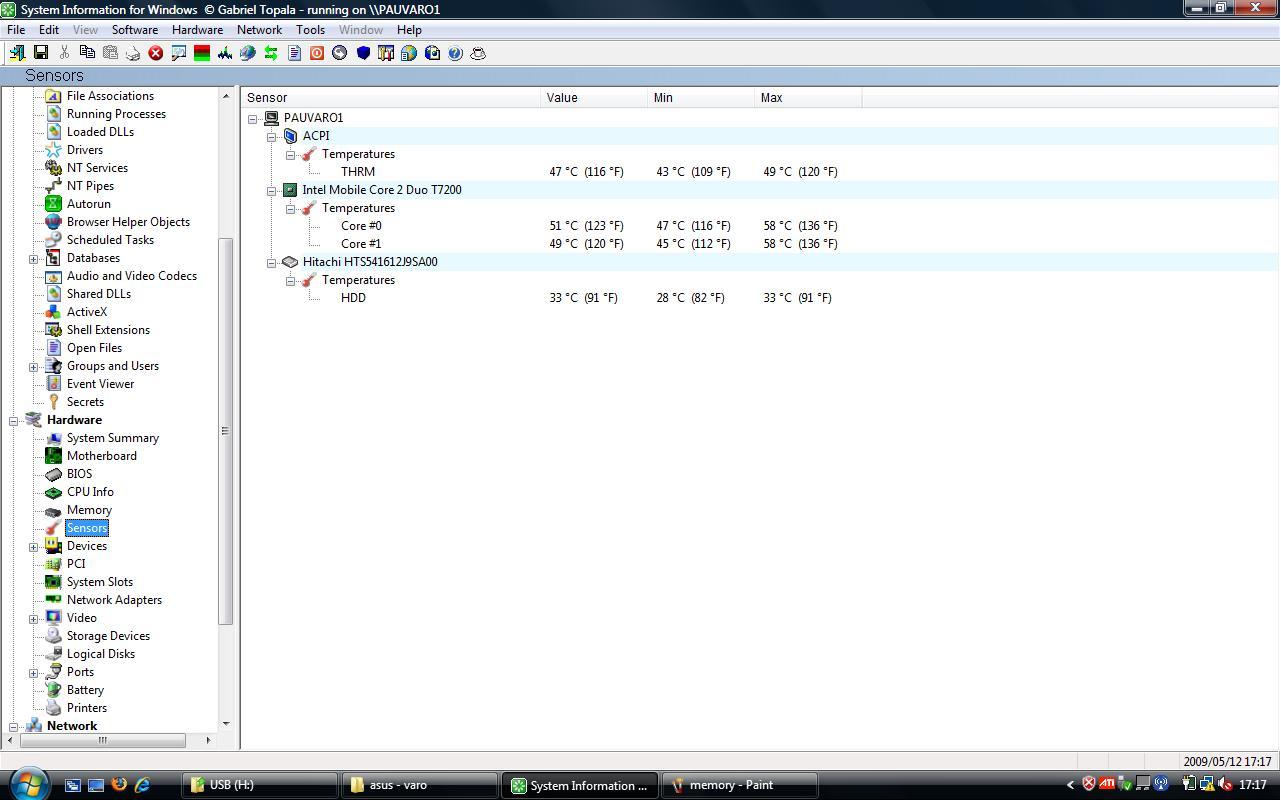Sort by the Value column header
Image resolution: width=1281 pixels, height=800 pixels.
point(595,98)
